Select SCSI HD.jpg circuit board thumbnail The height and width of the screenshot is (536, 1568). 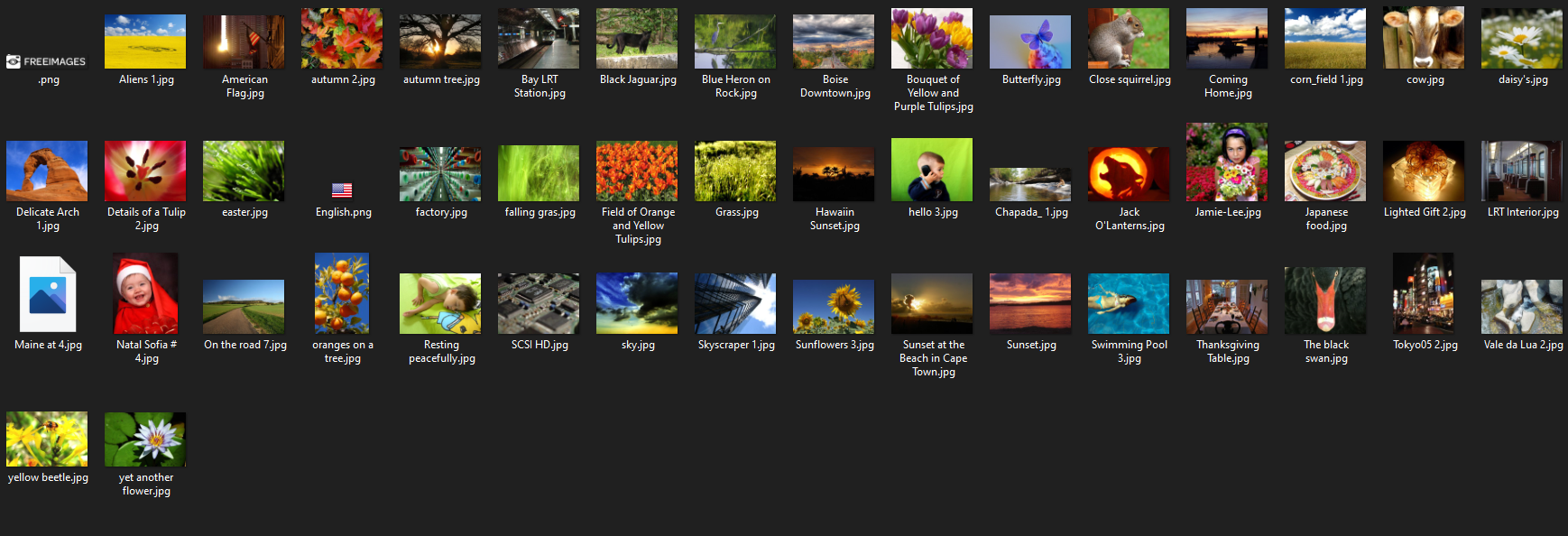tap(539, 304)
